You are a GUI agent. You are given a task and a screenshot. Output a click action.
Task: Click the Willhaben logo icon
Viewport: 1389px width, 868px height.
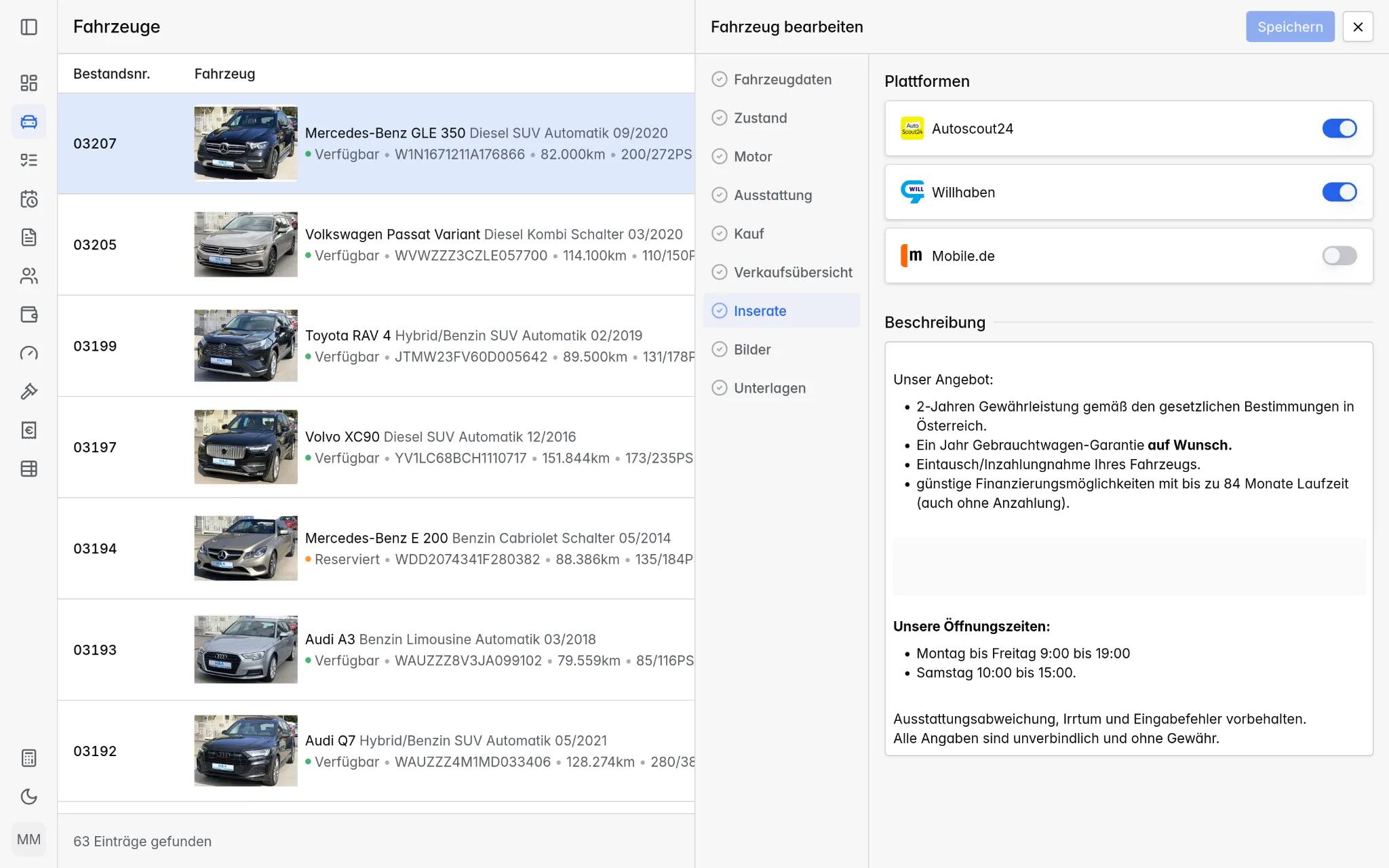912,192
